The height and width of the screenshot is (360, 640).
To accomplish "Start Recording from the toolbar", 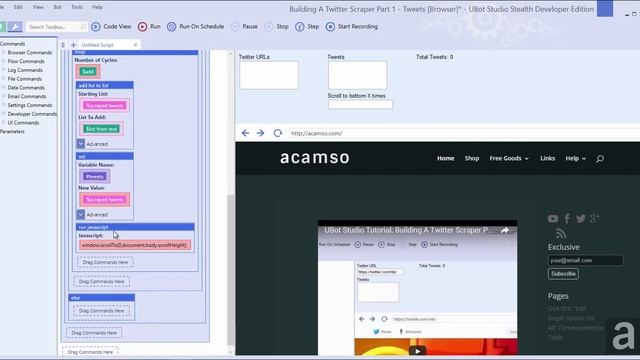I will [352, 27].
